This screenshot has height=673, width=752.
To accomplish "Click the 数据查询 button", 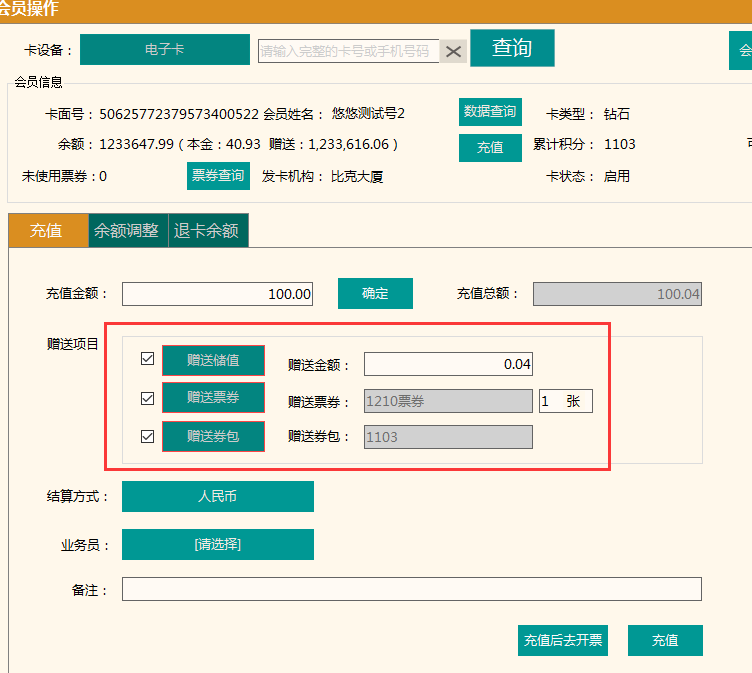I will pos(490,112).
